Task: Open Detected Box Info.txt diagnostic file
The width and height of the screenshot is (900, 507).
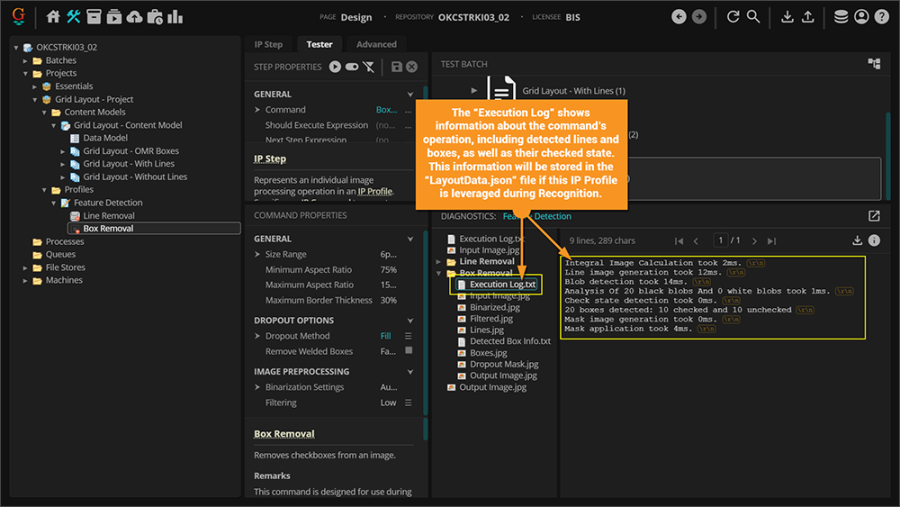Action: pyautogui.click(x=510, y=341)
